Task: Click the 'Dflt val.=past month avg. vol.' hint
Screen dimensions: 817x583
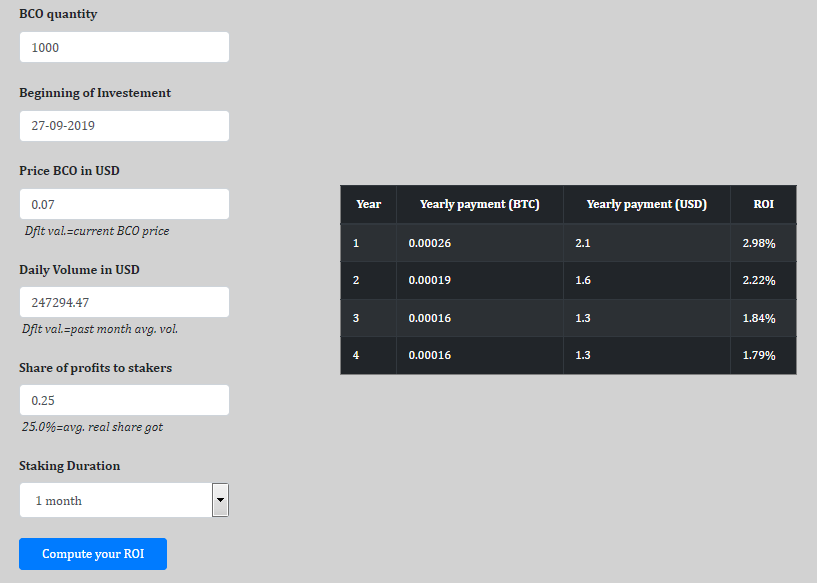Action: [x=100, y=329]
